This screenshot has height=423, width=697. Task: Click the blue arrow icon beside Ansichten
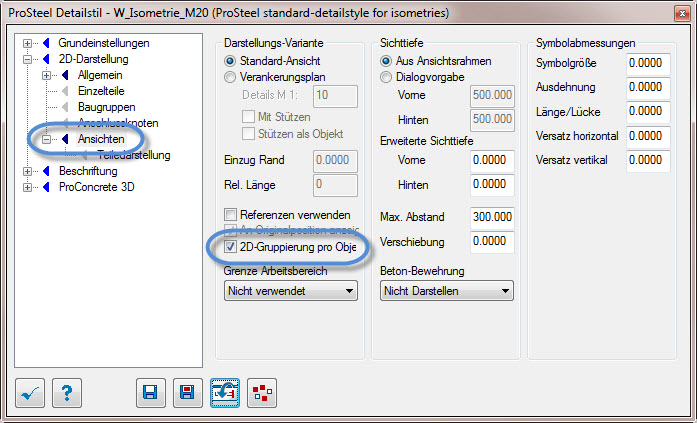point(65,140)
